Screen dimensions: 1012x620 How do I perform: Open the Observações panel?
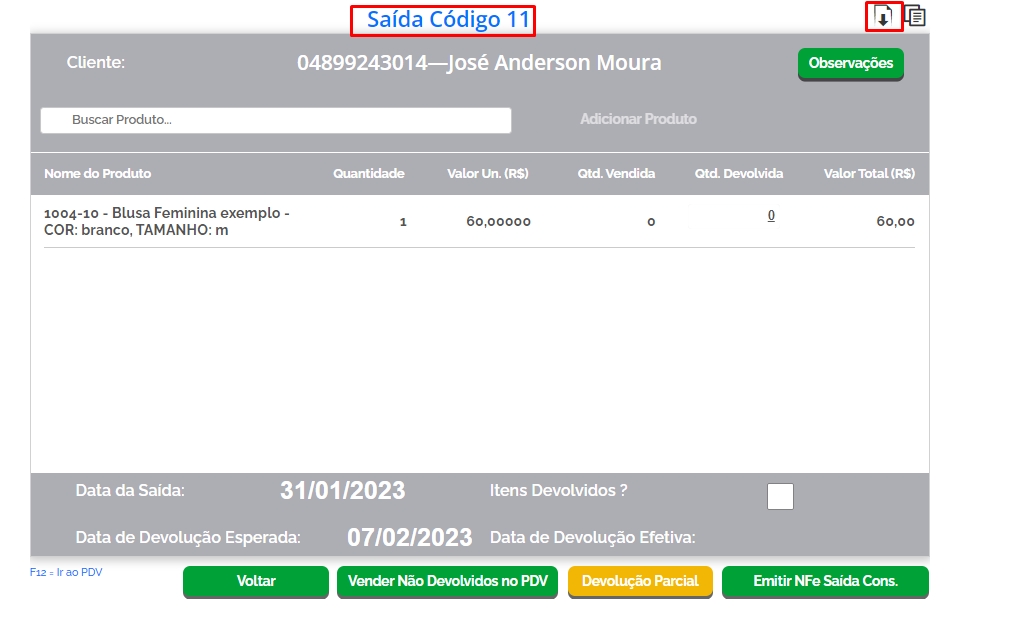(850, 63)
